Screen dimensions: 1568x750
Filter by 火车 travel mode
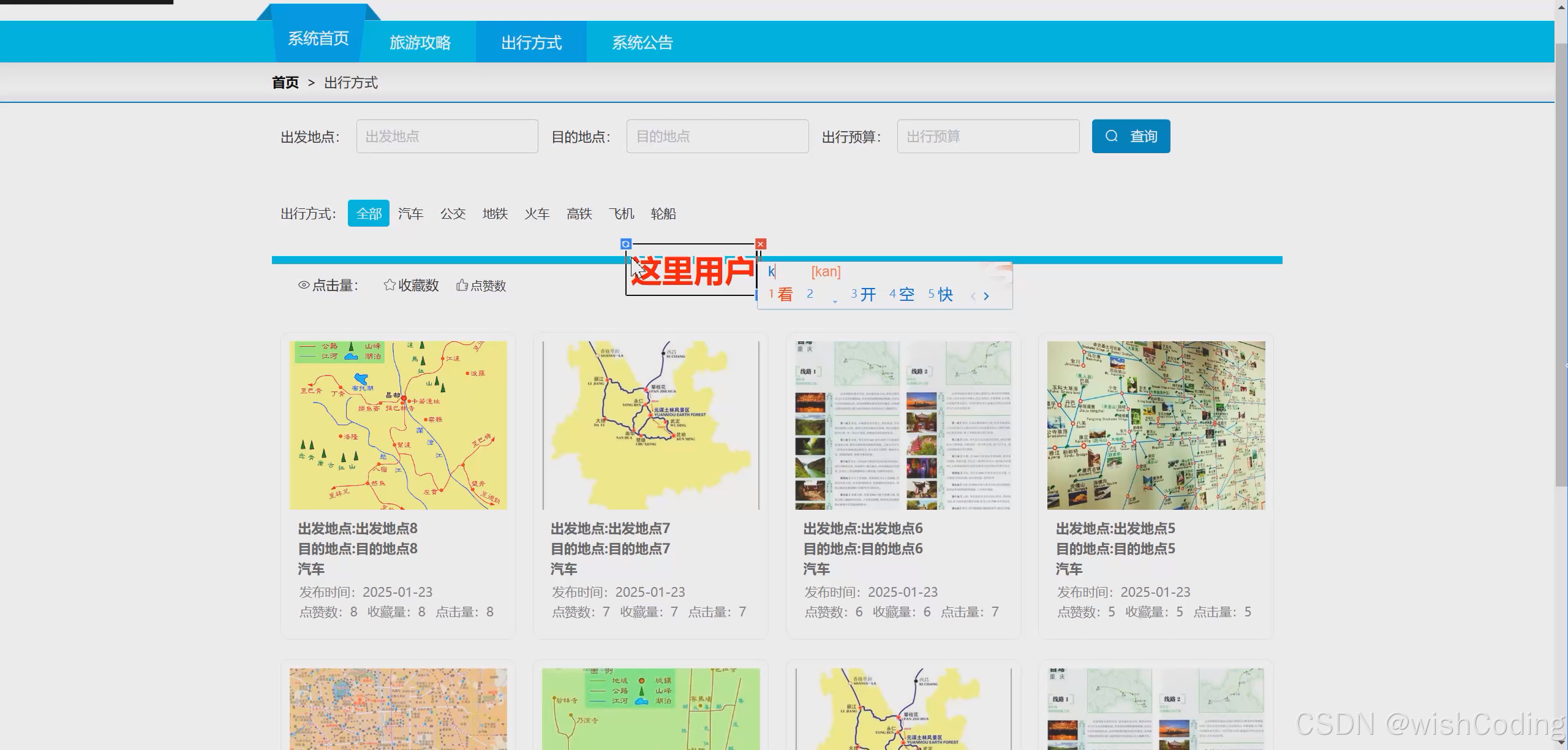(x=537, y=213)
